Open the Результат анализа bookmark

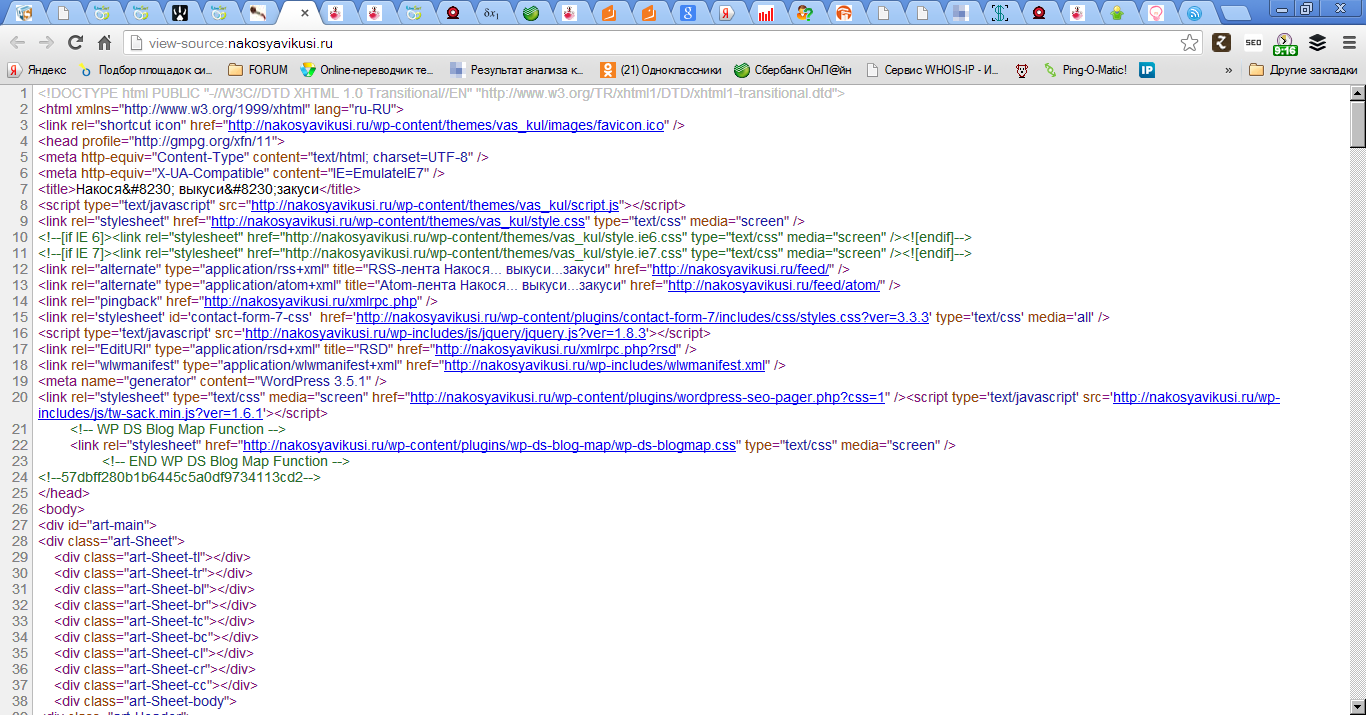(516, 70)
